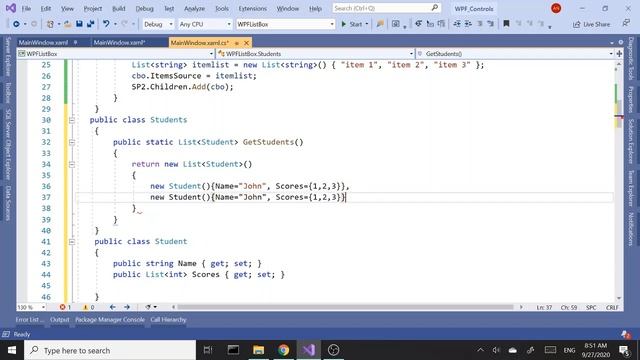Toggle pin on MainWindow.xaml.cs tab
This screenshot has width=640, height=360.
(237, 43)
